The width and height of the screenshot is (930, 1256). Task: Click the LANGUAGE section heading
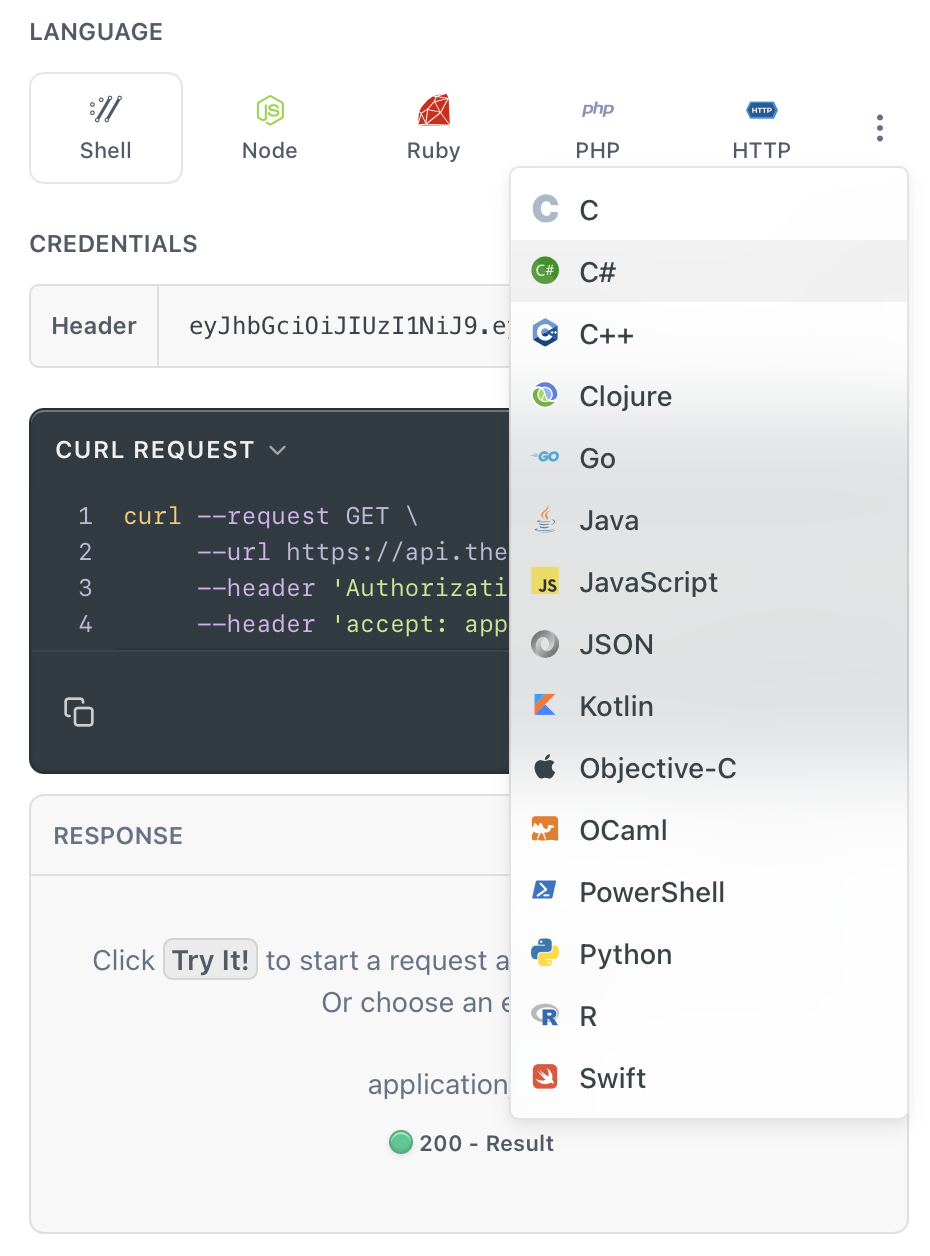pos(96,32)
